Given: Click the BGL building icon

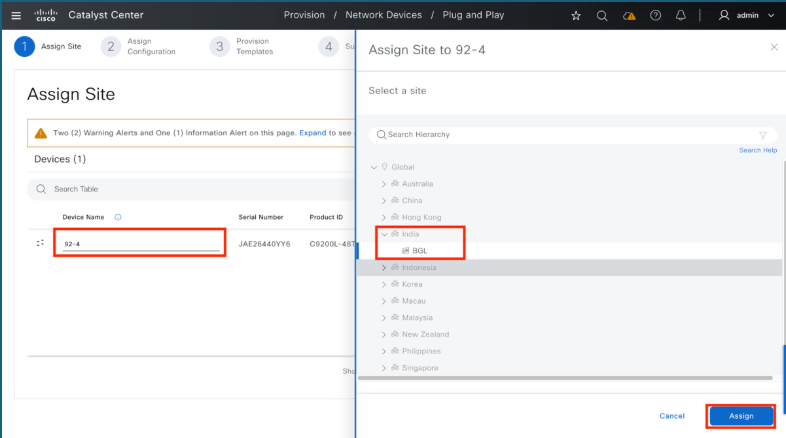Looking at the screenshot, I should click(406, 251).
